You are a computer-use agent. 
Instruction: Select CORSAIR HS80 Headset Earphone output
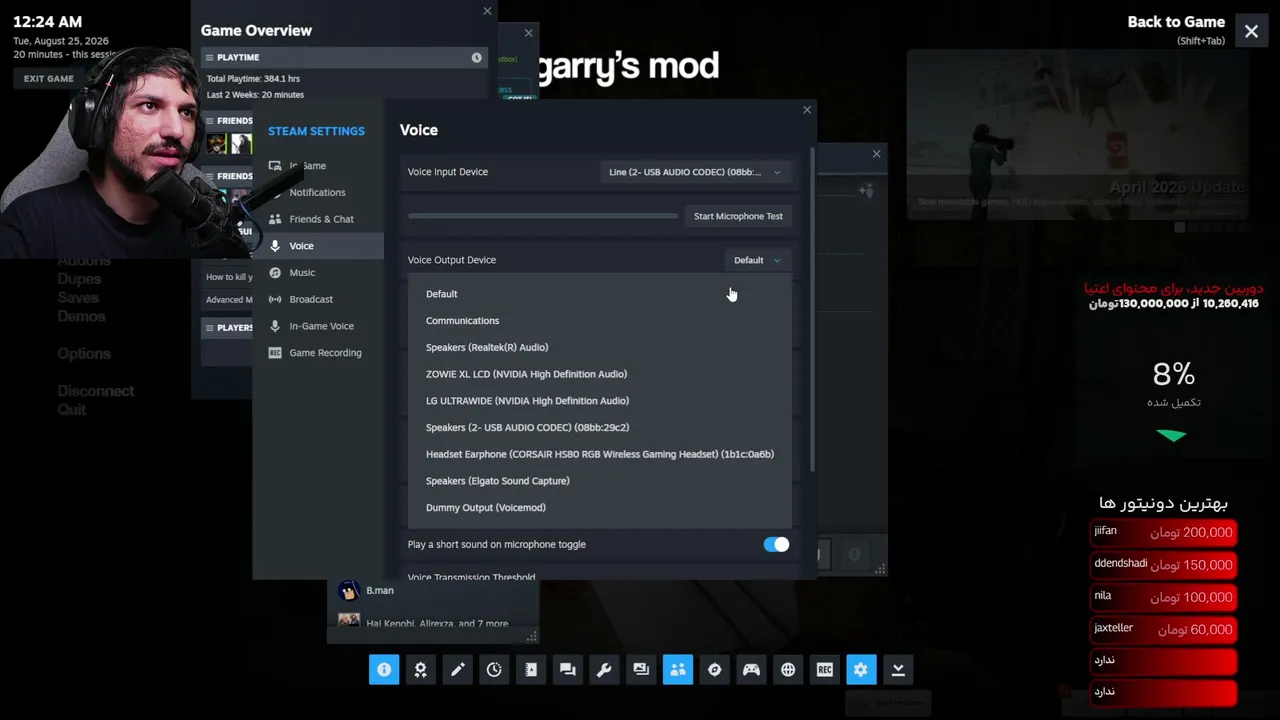(x=600, y=454)
